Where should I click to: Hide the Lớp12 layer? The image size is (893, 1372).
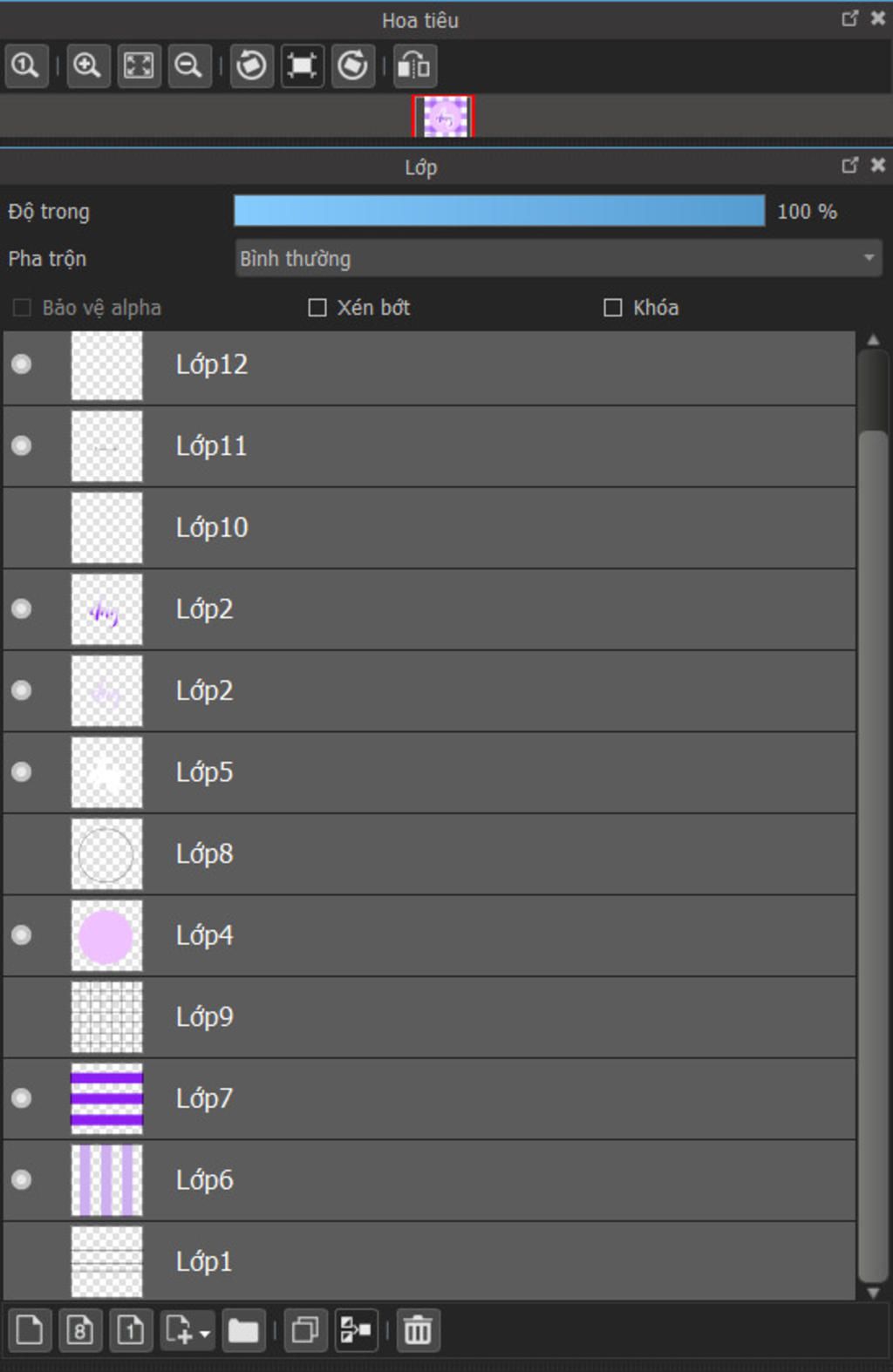click(22, 364)
